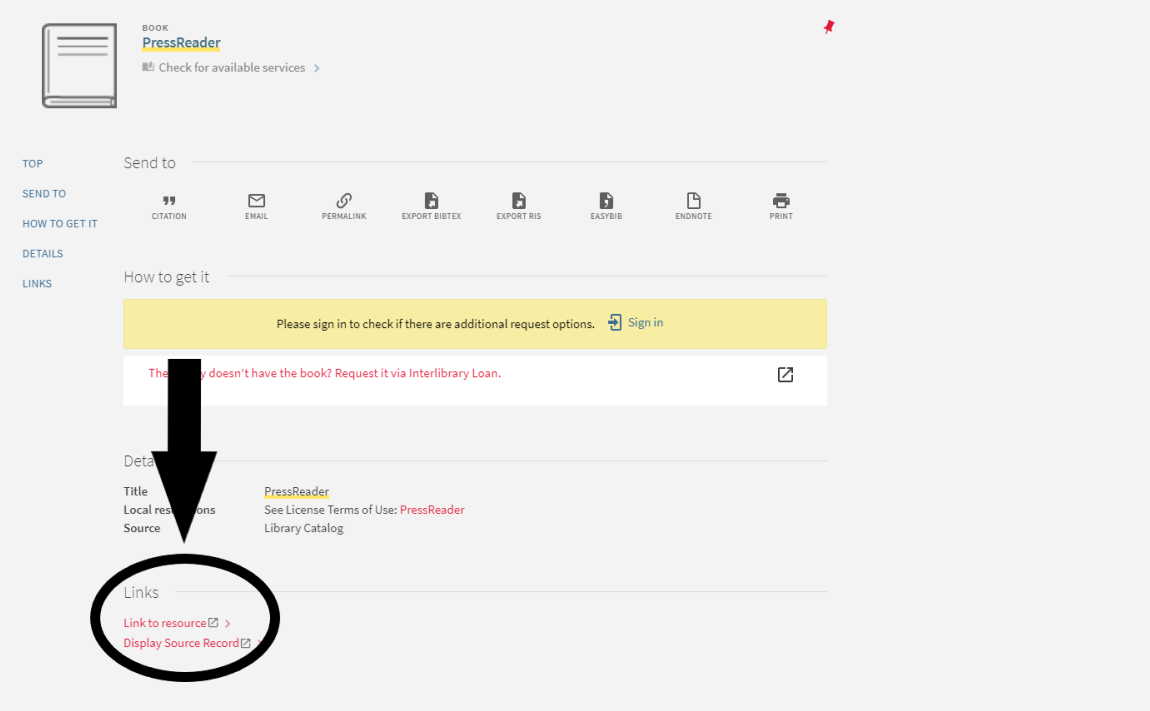Screen dimensions: 1150x711
Task: Jump to Top section in sidebar
Action: click(33, 164)
